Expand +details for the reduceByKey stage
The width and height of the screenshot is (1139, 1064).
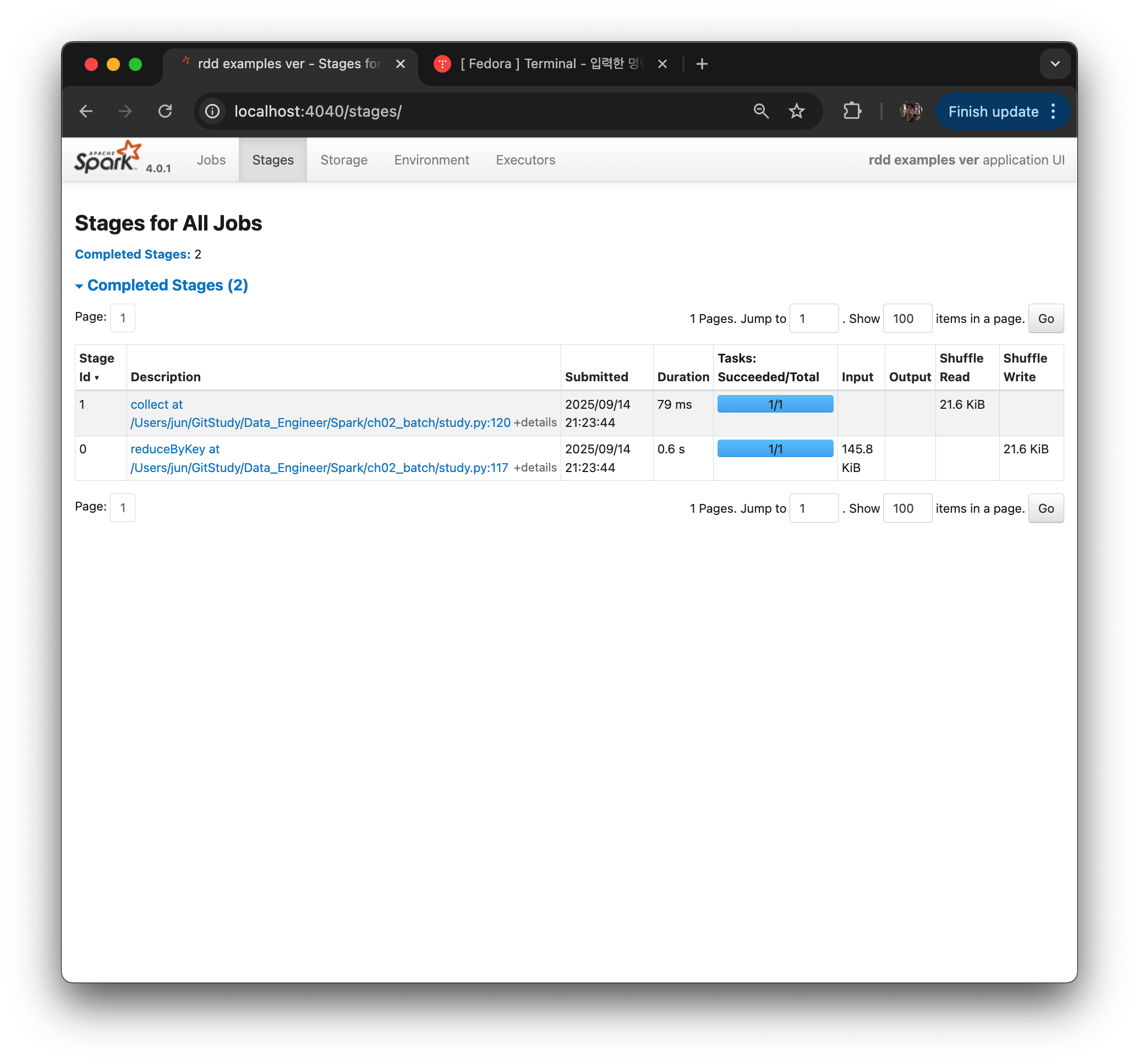[x=535, y=467]
